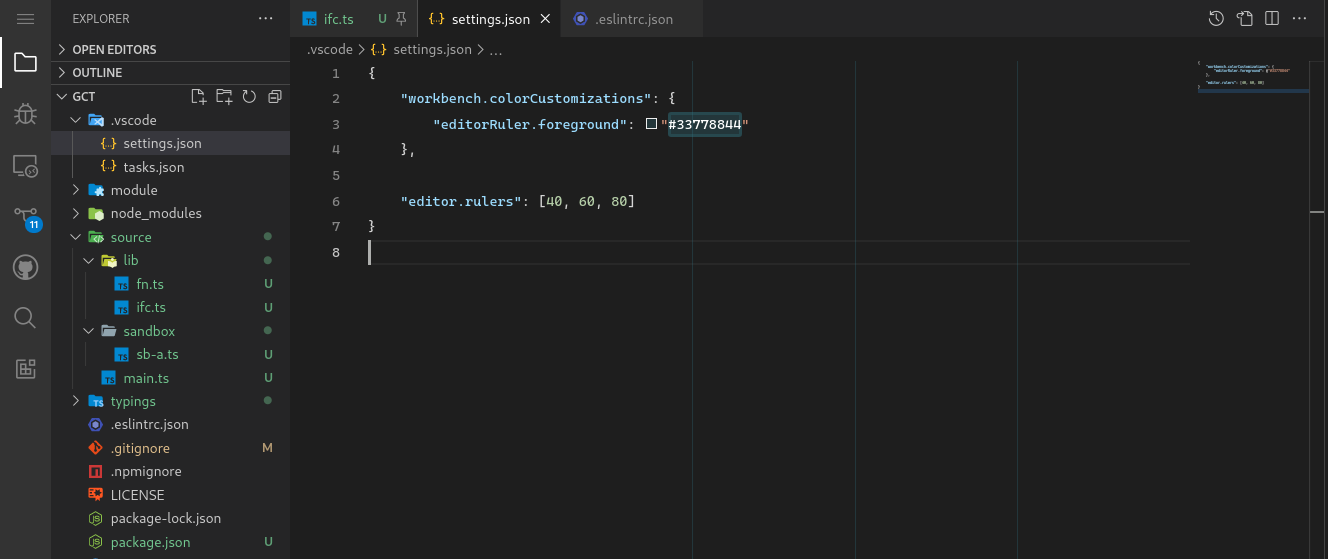
Task: Open the Search view icon
Action: pyautogui.click(x=25, y=318)
